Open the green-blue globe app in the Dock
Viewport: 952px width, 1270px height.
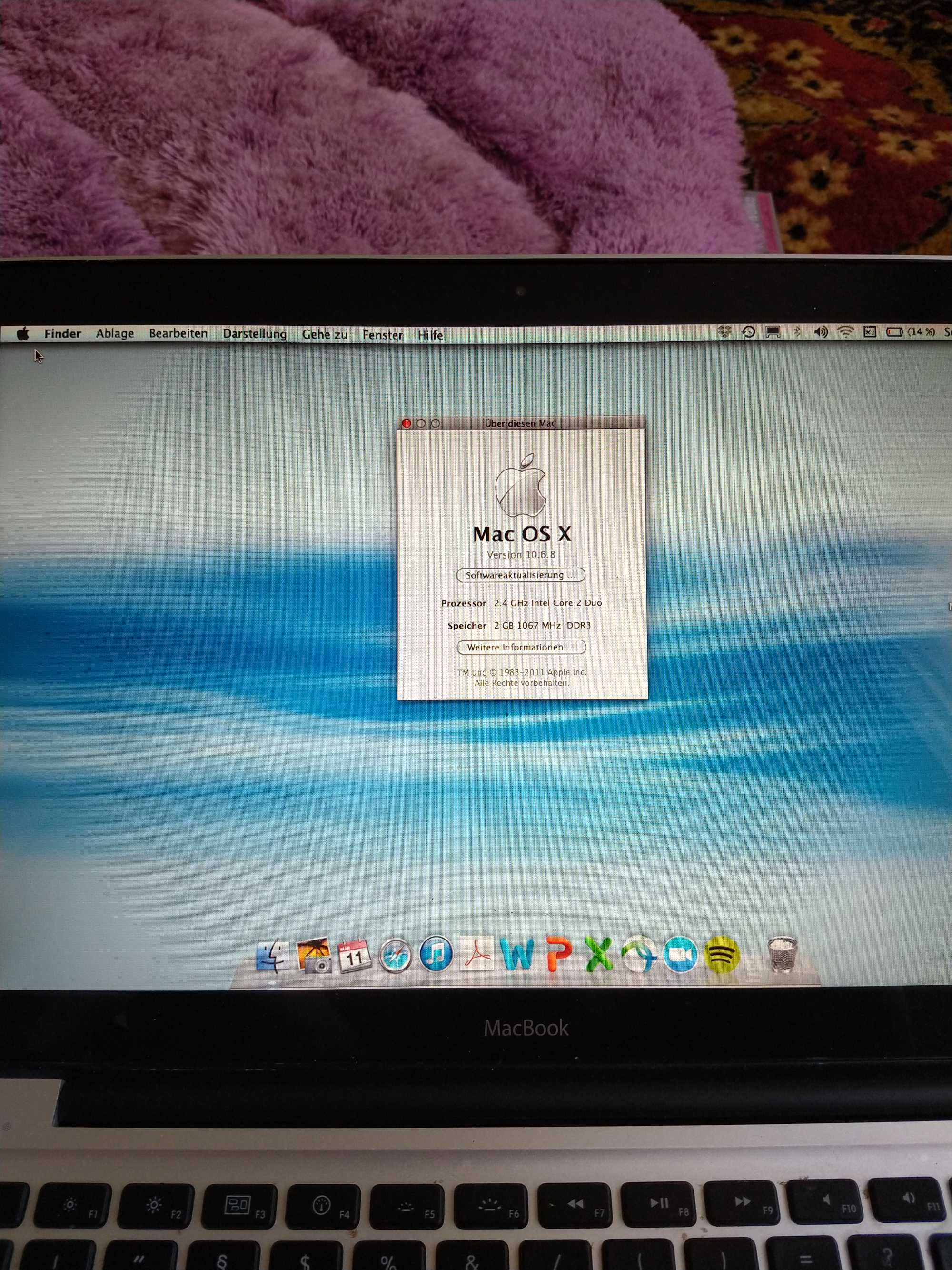click(x=639, y=954)
